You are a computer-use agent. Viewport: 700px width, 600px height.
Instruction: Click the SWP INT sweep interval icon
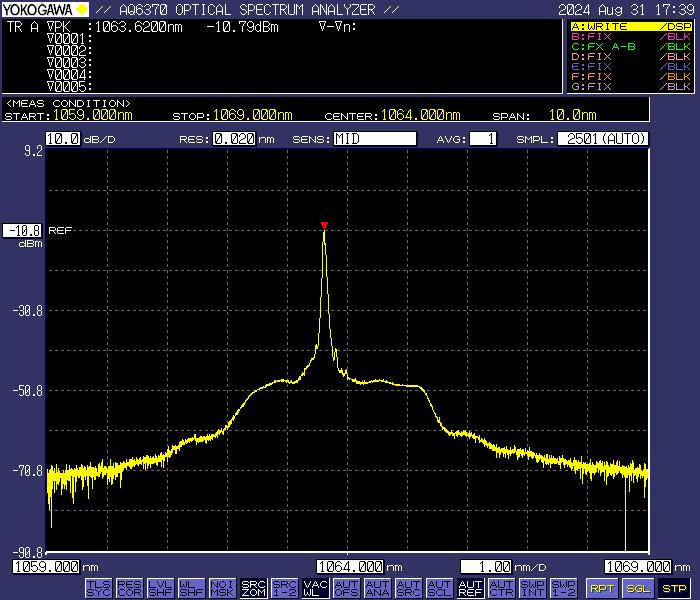point(532,589)
